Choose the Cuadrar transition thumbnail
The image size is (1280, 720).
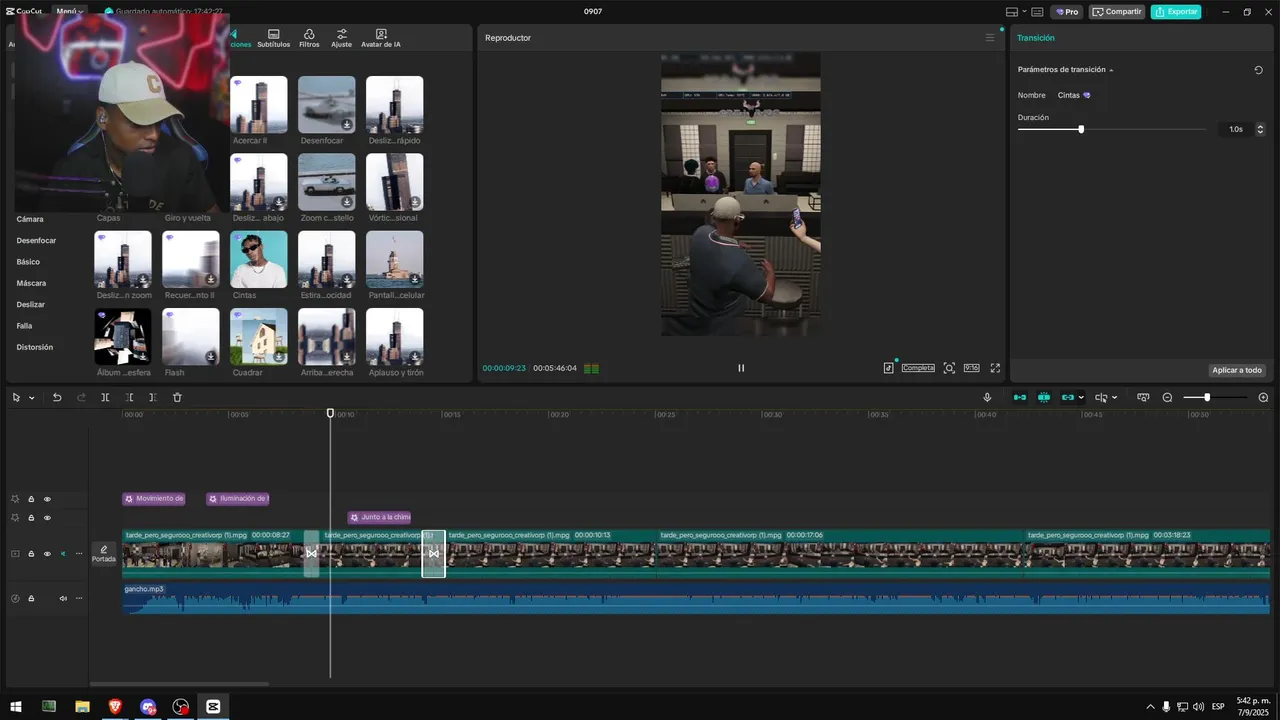[x=259, y=337]
